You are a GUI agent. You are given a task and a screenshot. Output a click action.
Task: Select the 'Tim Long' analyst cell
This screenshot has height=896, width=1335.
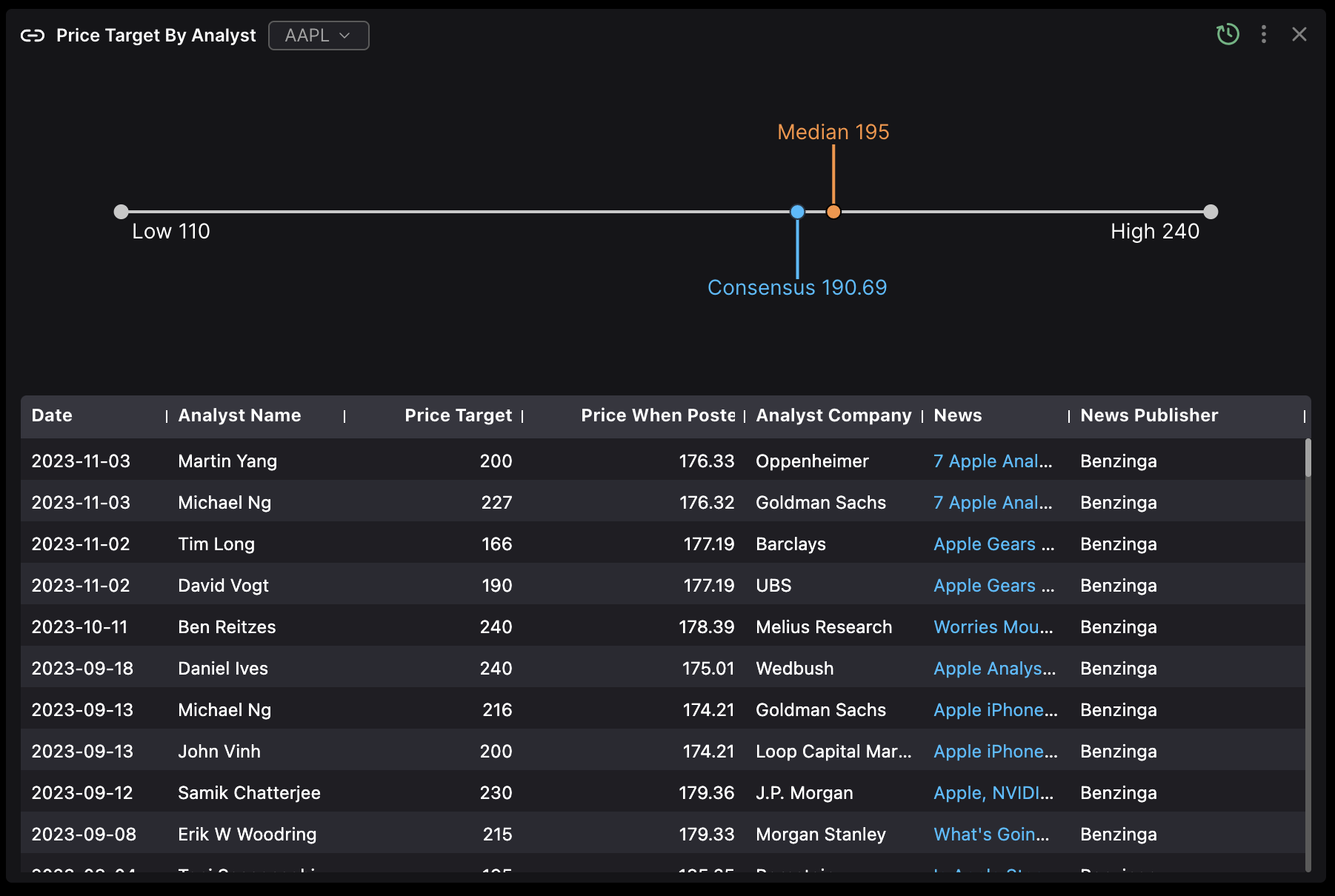[216, 544]
